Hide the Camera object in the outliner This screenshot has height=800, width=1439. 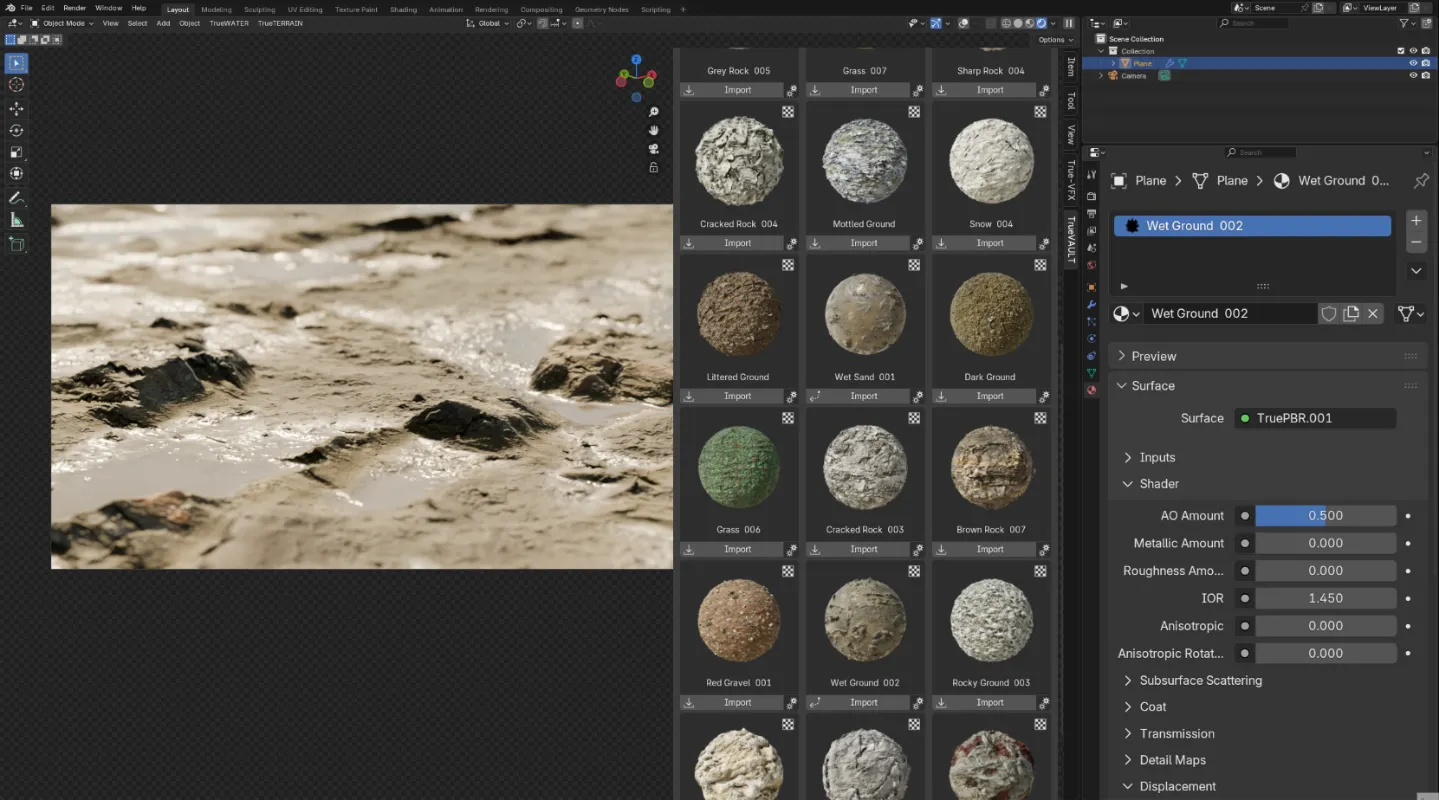(1413, 75)
